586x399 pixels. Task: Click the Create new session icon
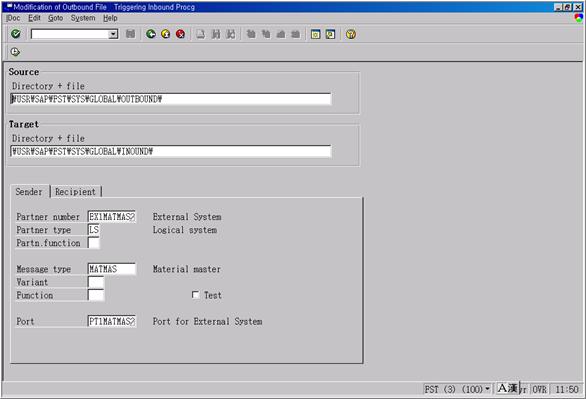pyautogui.click(x=315, y=34)
